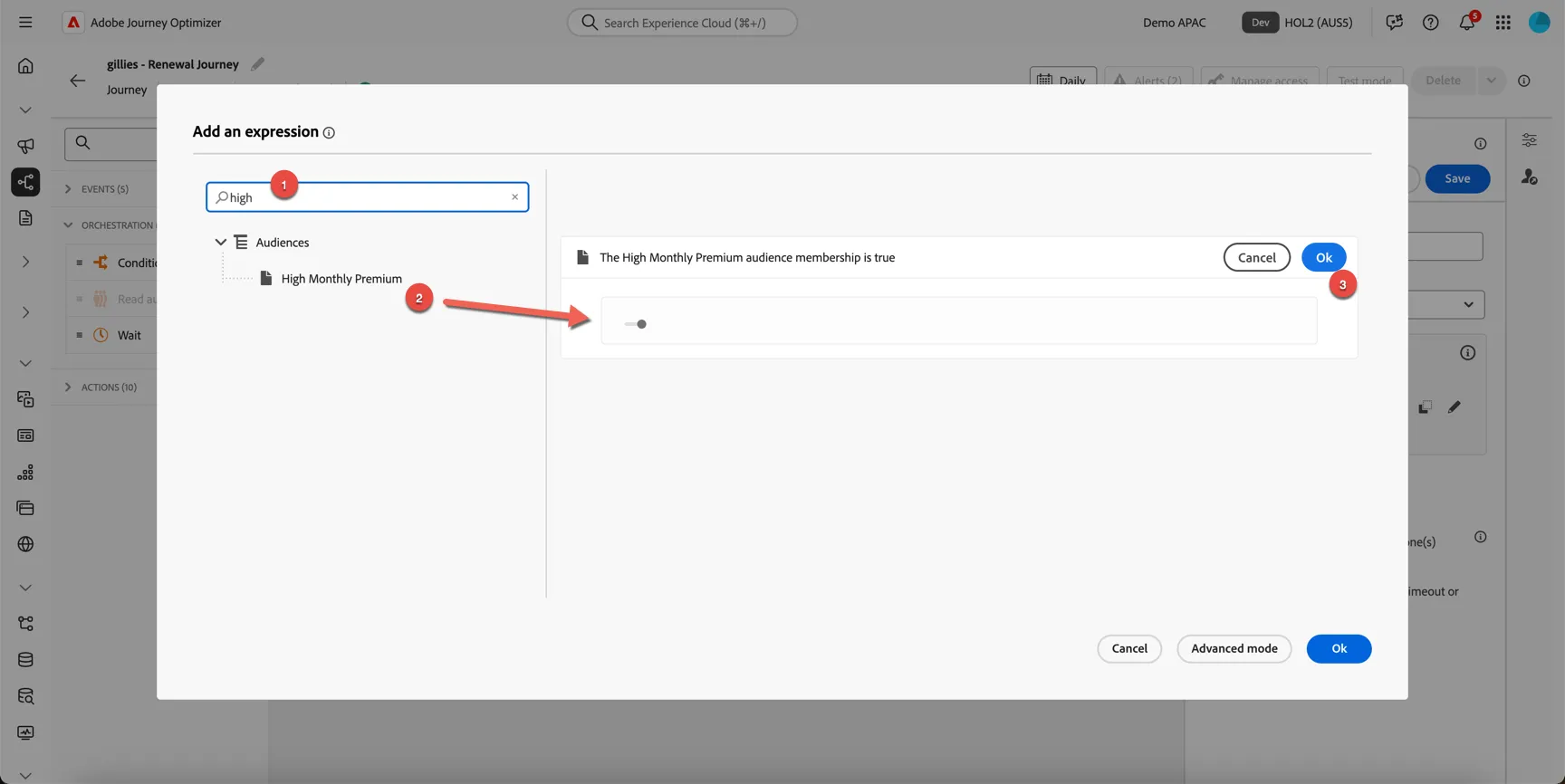Click Ok in the expression row

(1324, 257)
